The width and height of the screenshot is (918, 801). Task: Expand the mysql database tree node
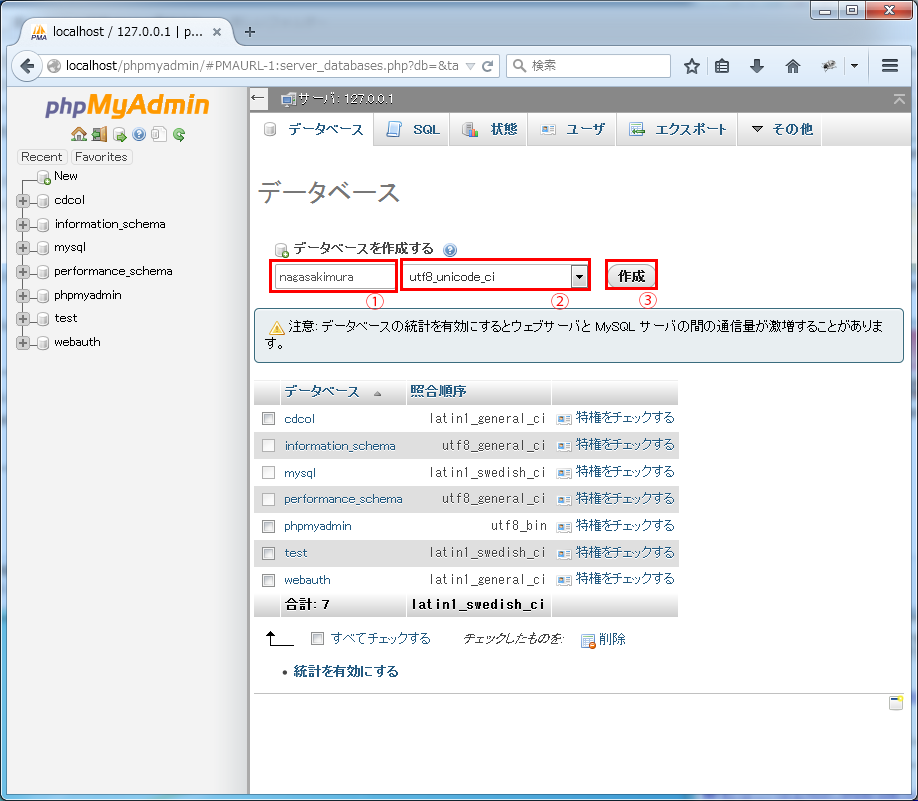pyautogui.click(x=23, y=247)
